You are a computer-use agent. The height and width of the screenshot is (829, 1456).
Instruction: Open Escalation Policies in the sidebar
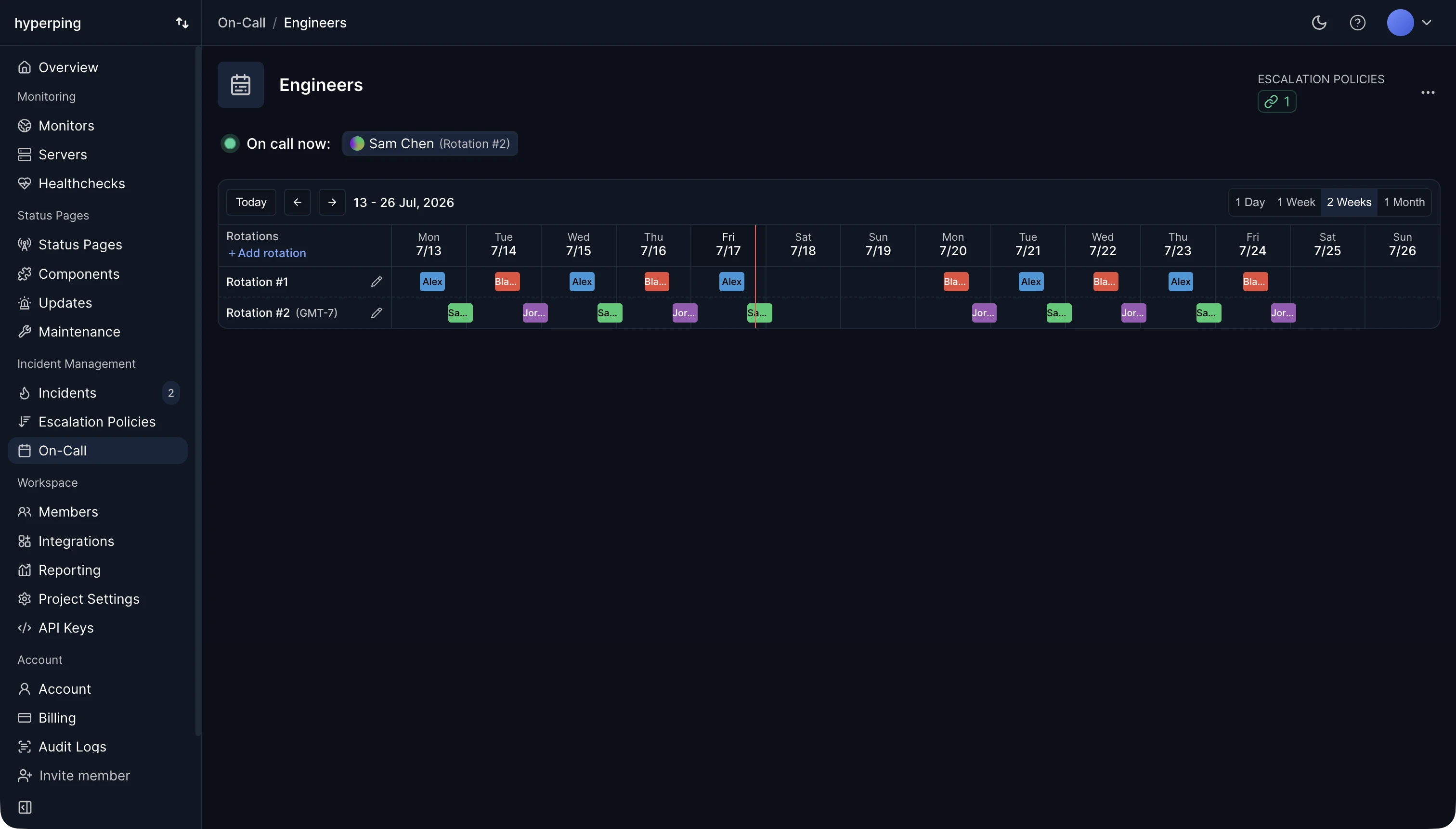(x=98, y=422)
